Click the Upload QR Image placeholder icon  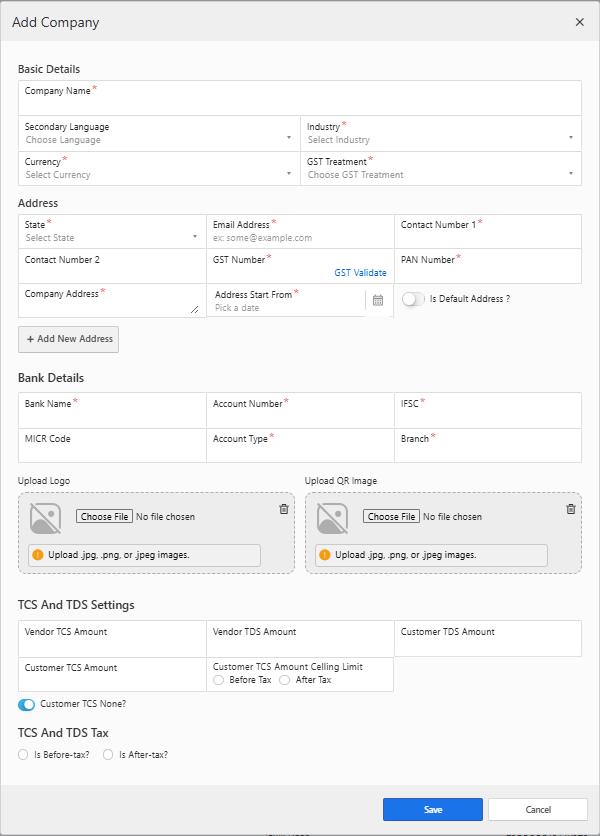point(333,517)
